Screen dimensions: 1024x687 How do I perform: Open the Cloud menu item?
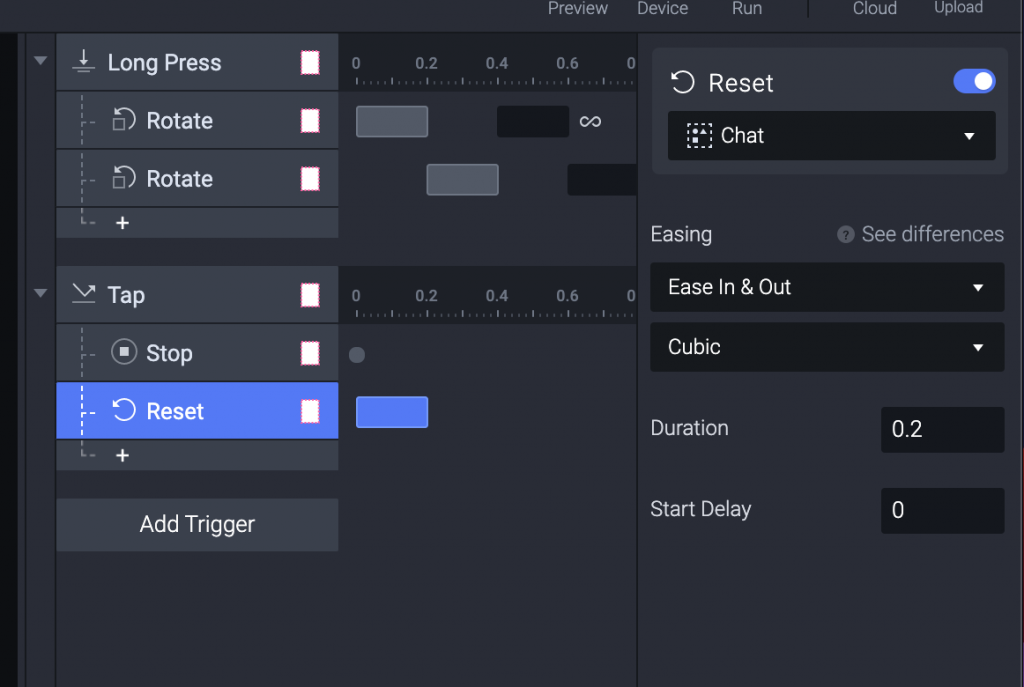(x=874, y=9)
